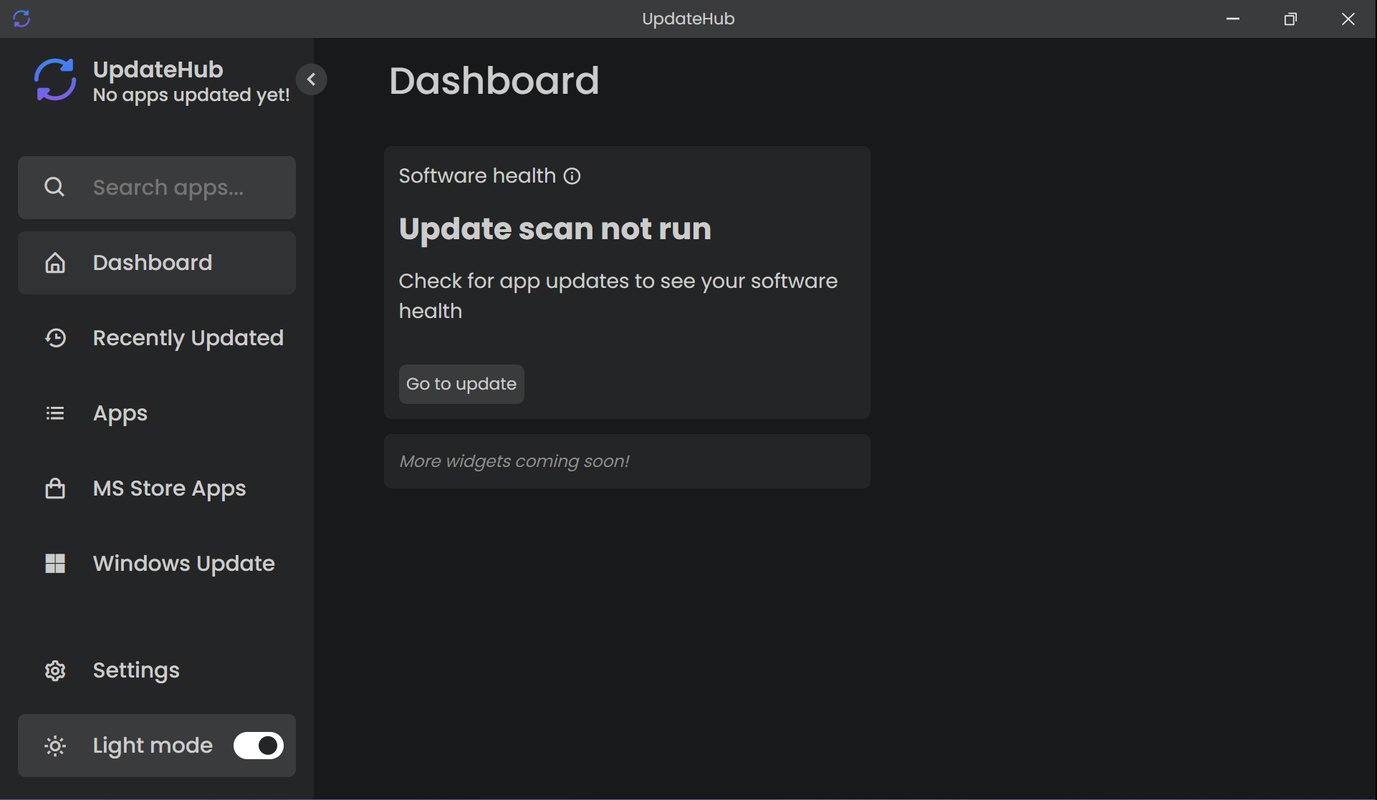
Task: Click the Software health info icon
Action: pyautogui.click(x=571, y=175)
